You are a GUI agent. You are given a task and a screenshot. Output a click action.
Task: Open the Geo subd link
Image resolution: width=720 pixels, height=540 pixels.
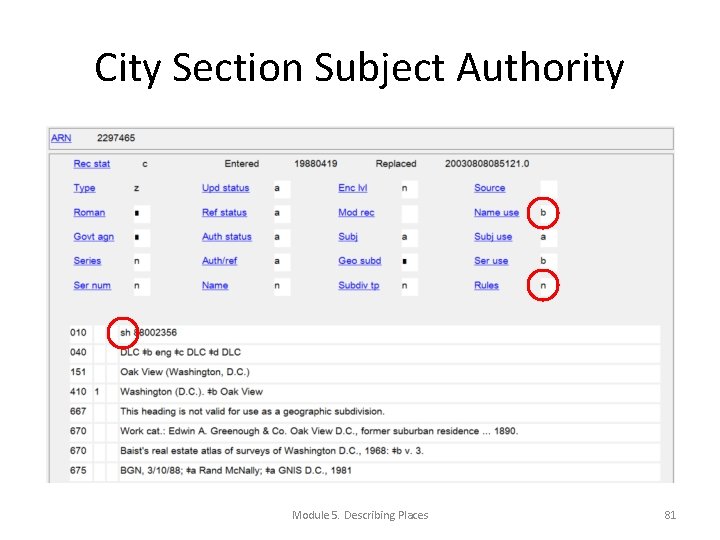[x=360, y=261]
